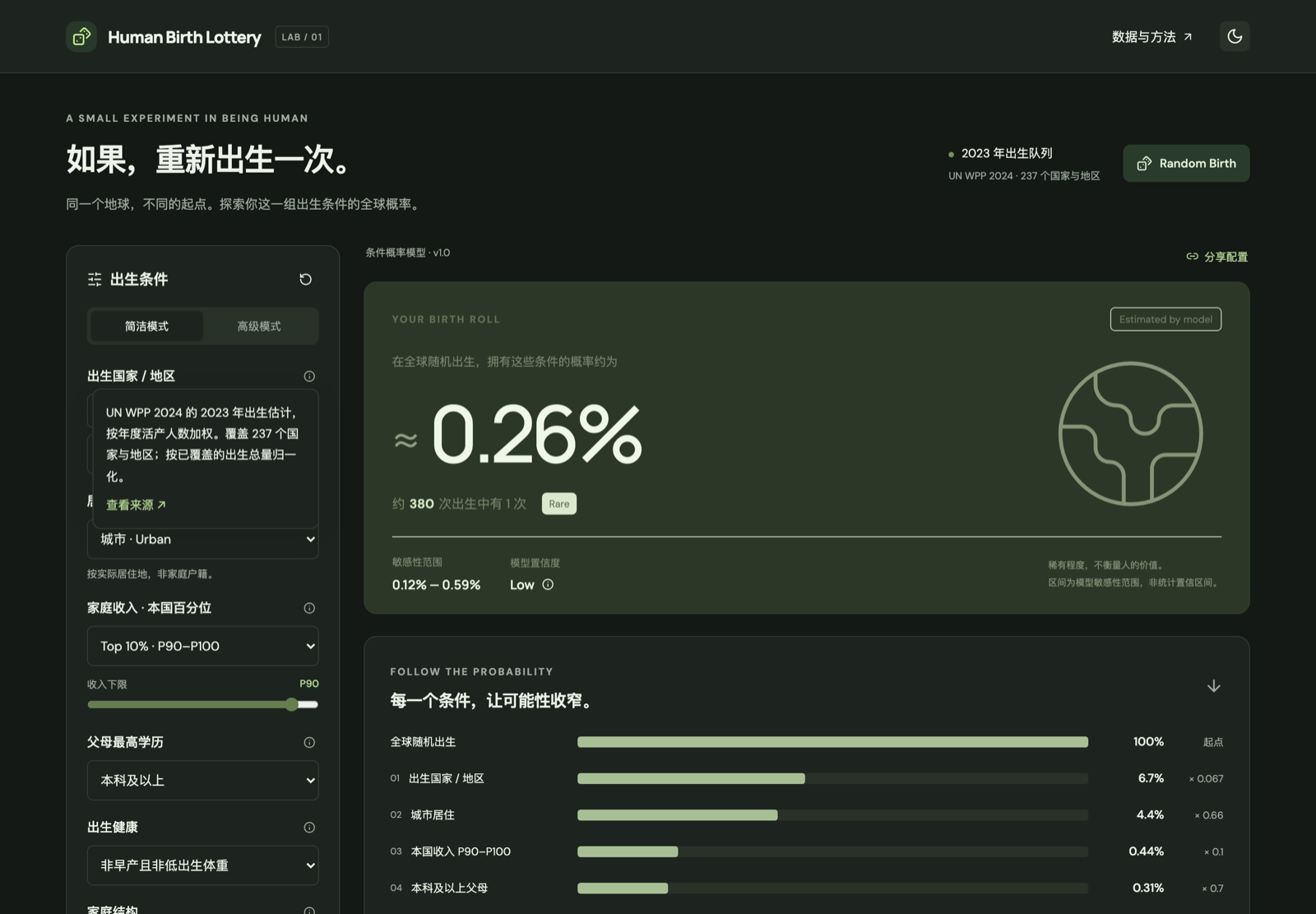Open the 数据与方法 link
The width and height of the screenshot is (1316, 914).
point(1151,37)
